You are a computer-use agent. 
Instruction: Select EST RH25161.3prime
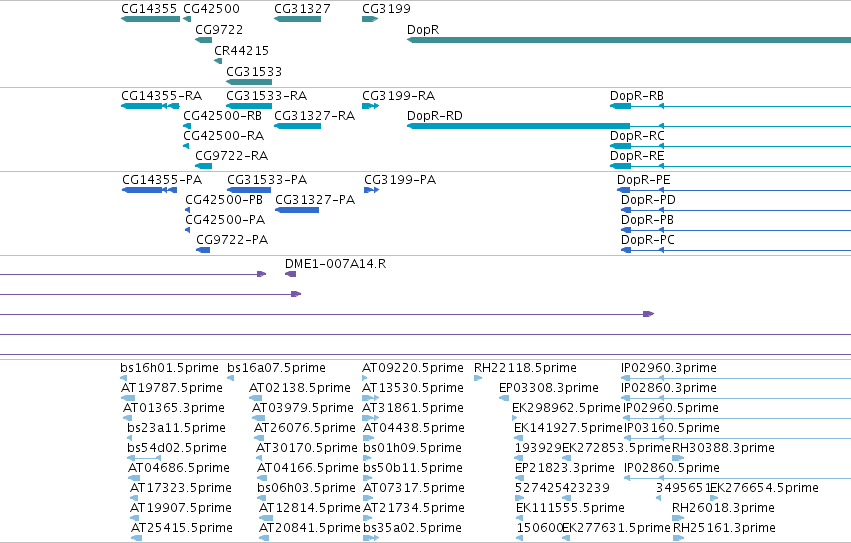click(678, 538)
